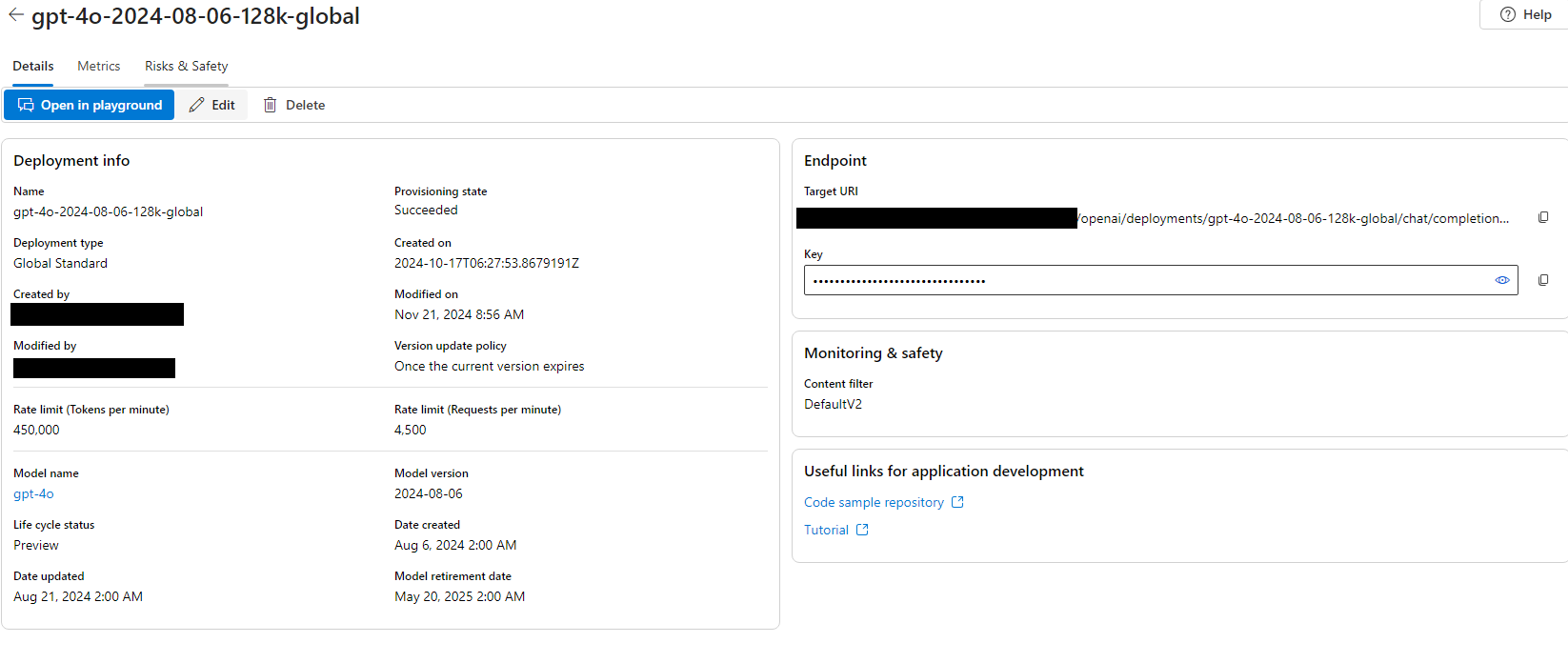
Task: Copy the Key with copy icon
Action: (1543, 280)
